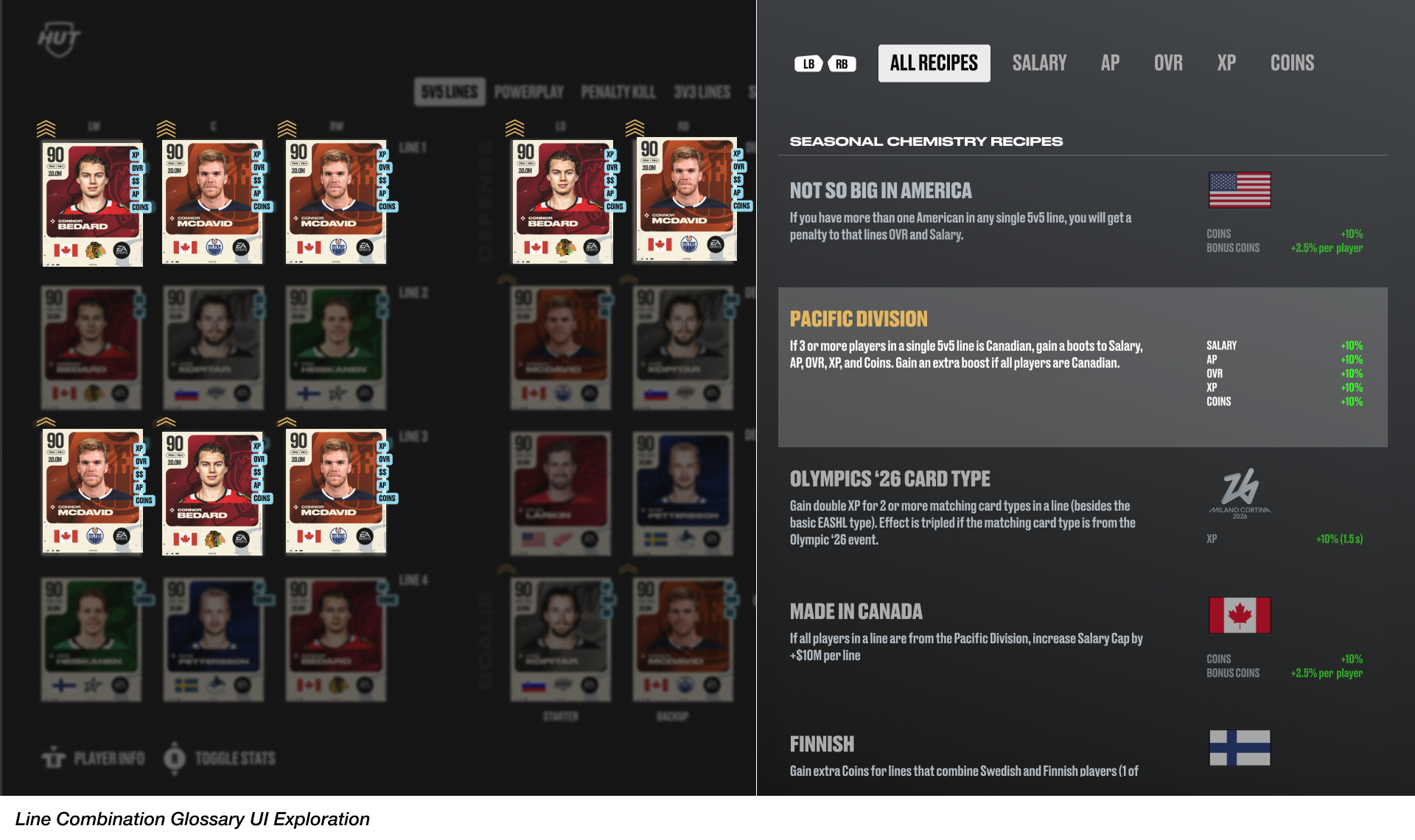Click the HUT logo icon
The width and height of the screenshot is (1415, 840).
[x=59, y=40]
